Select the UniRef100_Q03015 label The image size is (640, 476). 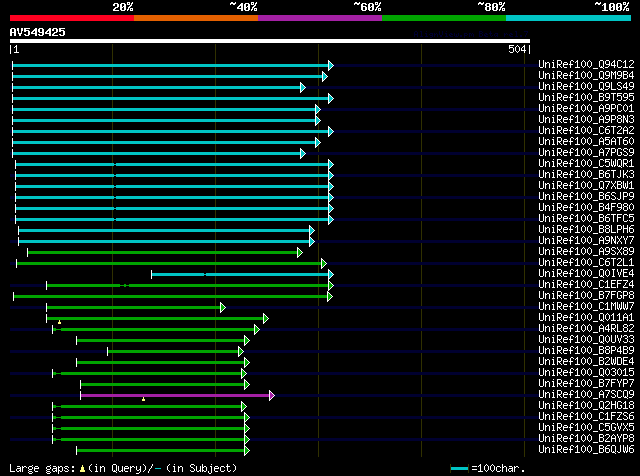(586, 373)
